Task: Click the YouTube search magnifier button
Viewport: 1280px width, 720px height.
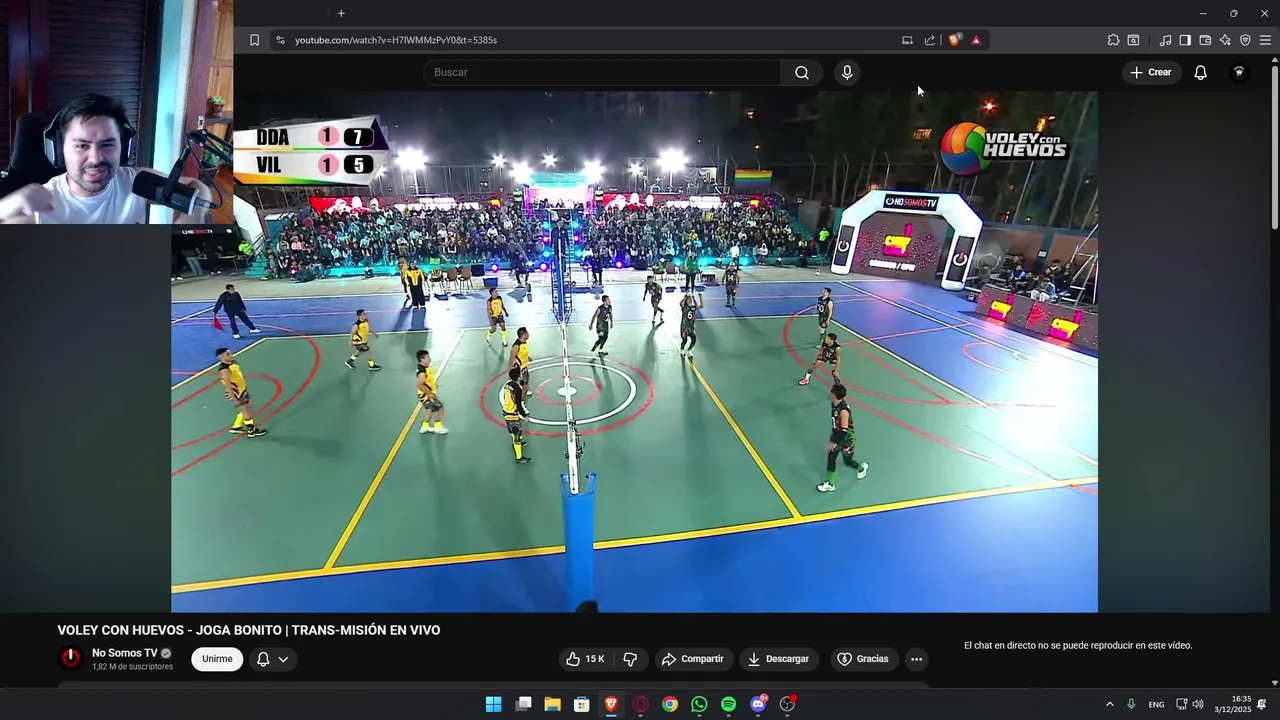Action: pos(802,72)
